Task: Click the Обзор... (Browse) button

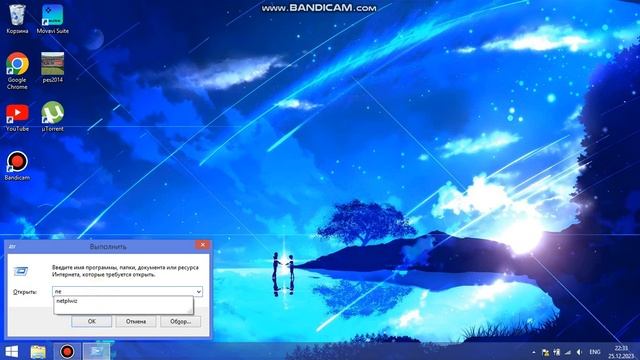Action: 180,322
